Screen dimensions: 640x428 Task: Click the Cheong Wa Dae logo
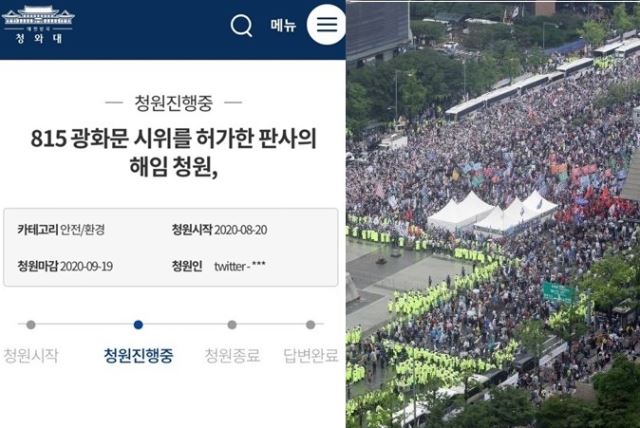click(38, 24)
